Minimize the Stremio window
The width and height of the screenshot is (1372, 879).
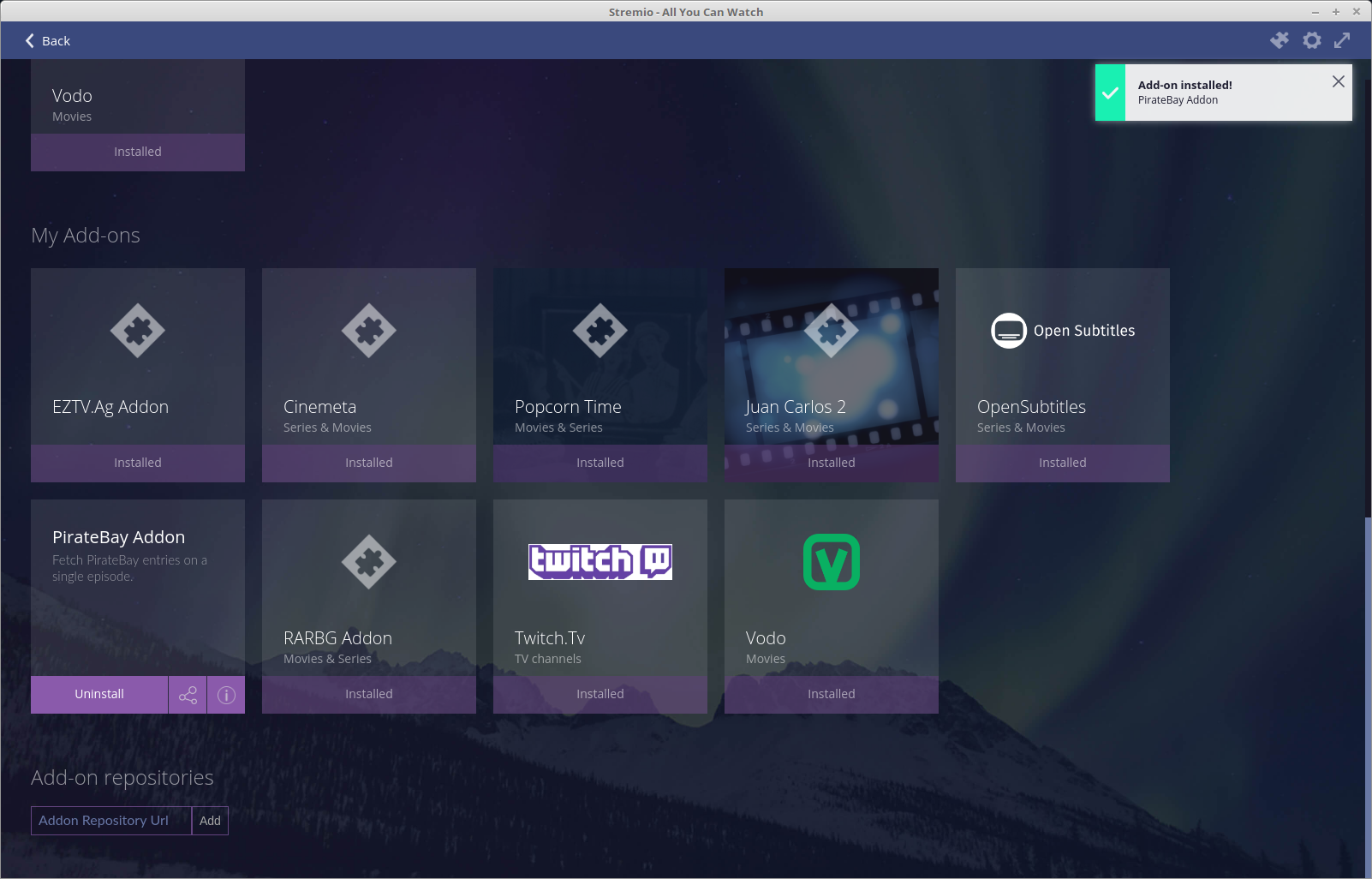click(1315, 12)
